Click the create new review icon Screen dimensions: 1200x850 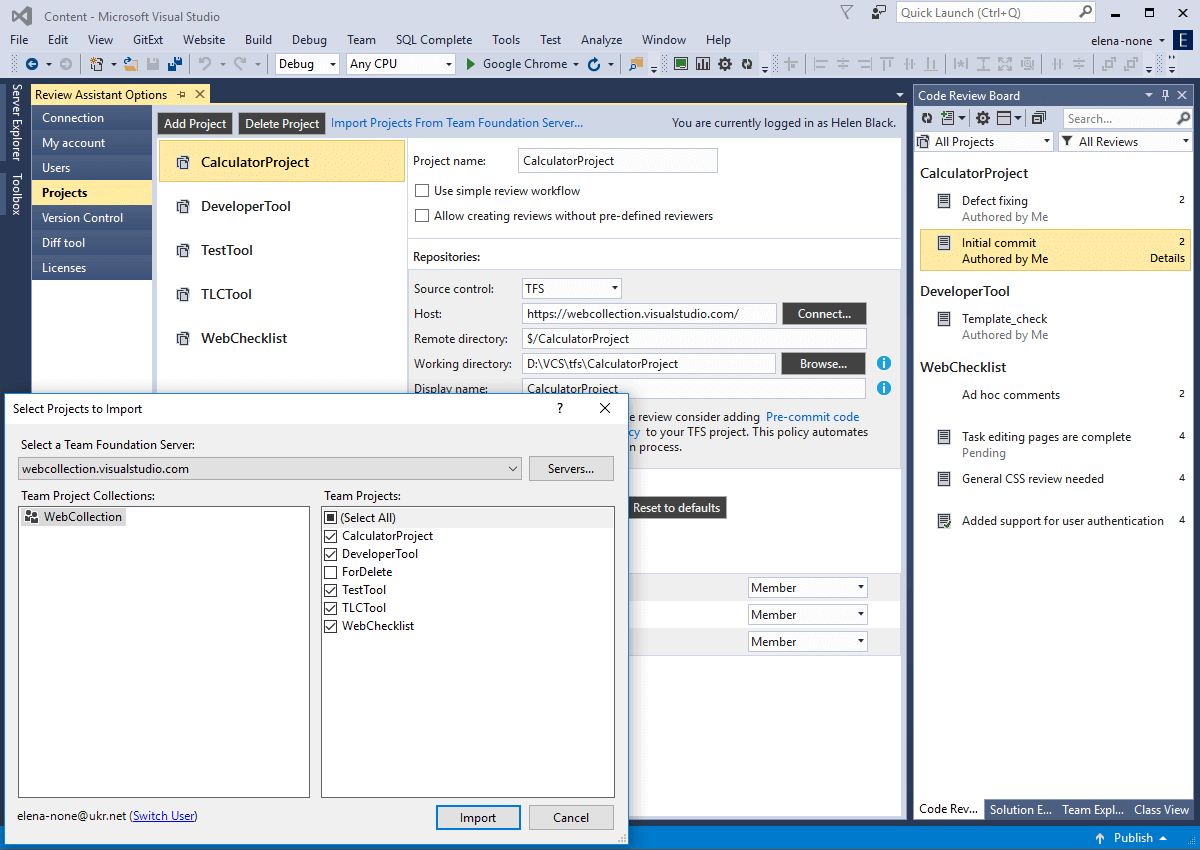(x=947, y=119)
